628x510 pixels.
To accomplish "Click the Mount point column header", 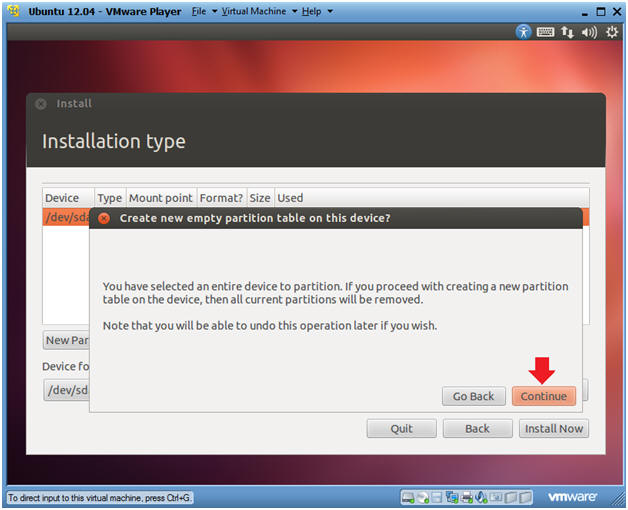I will click(161, 198).
